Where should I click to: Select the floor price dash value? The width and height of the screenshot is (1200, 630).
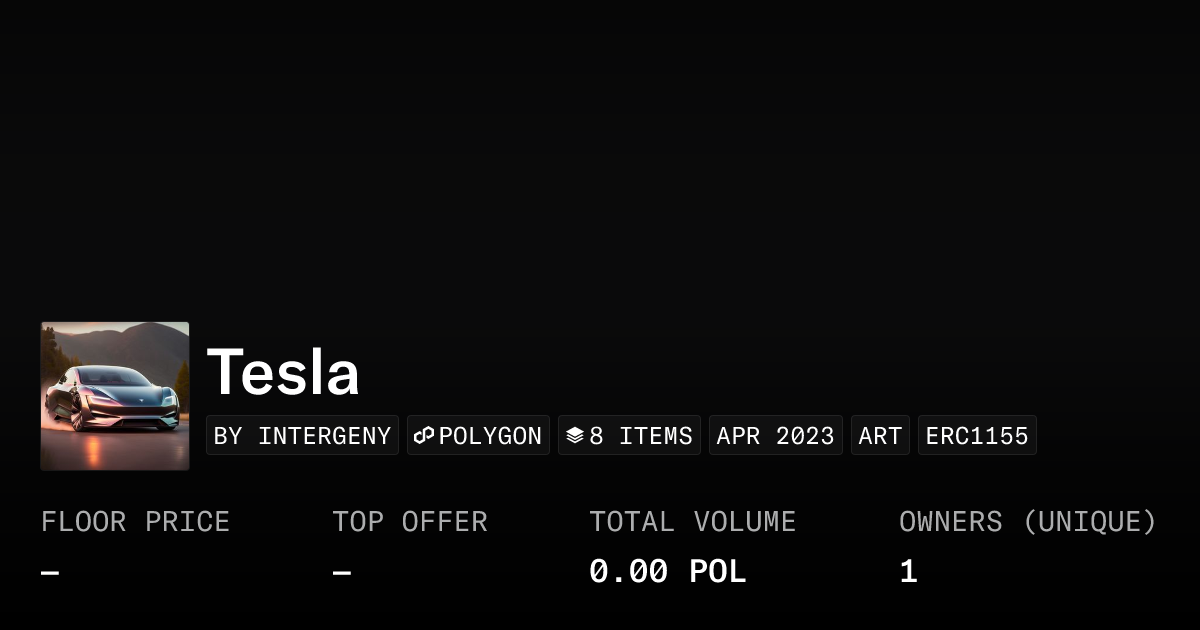click(x=50, y=573)
